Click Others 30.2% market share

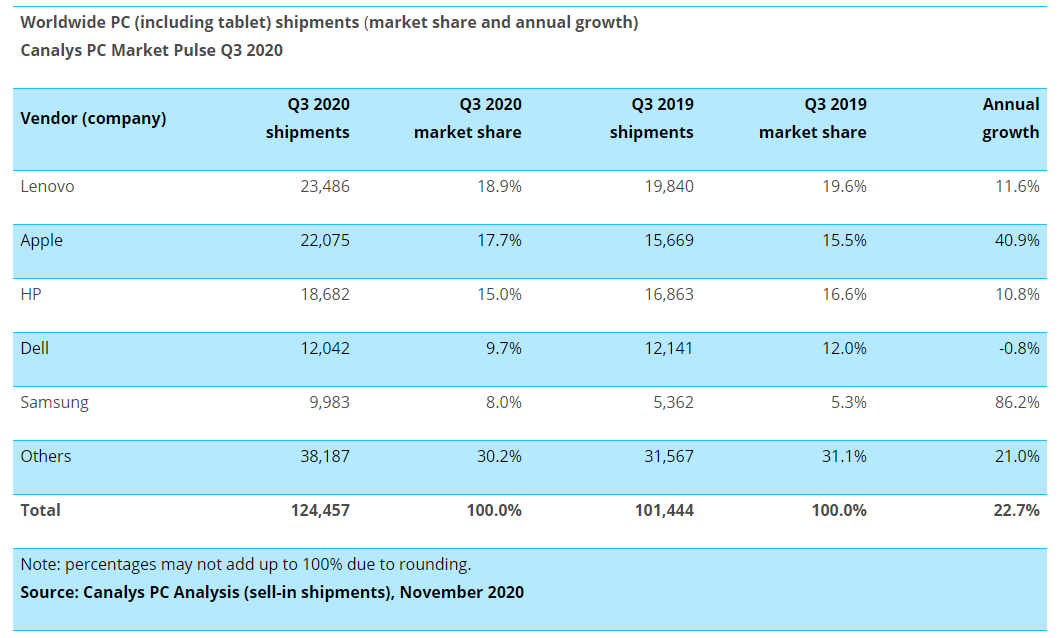click(500, 456)
